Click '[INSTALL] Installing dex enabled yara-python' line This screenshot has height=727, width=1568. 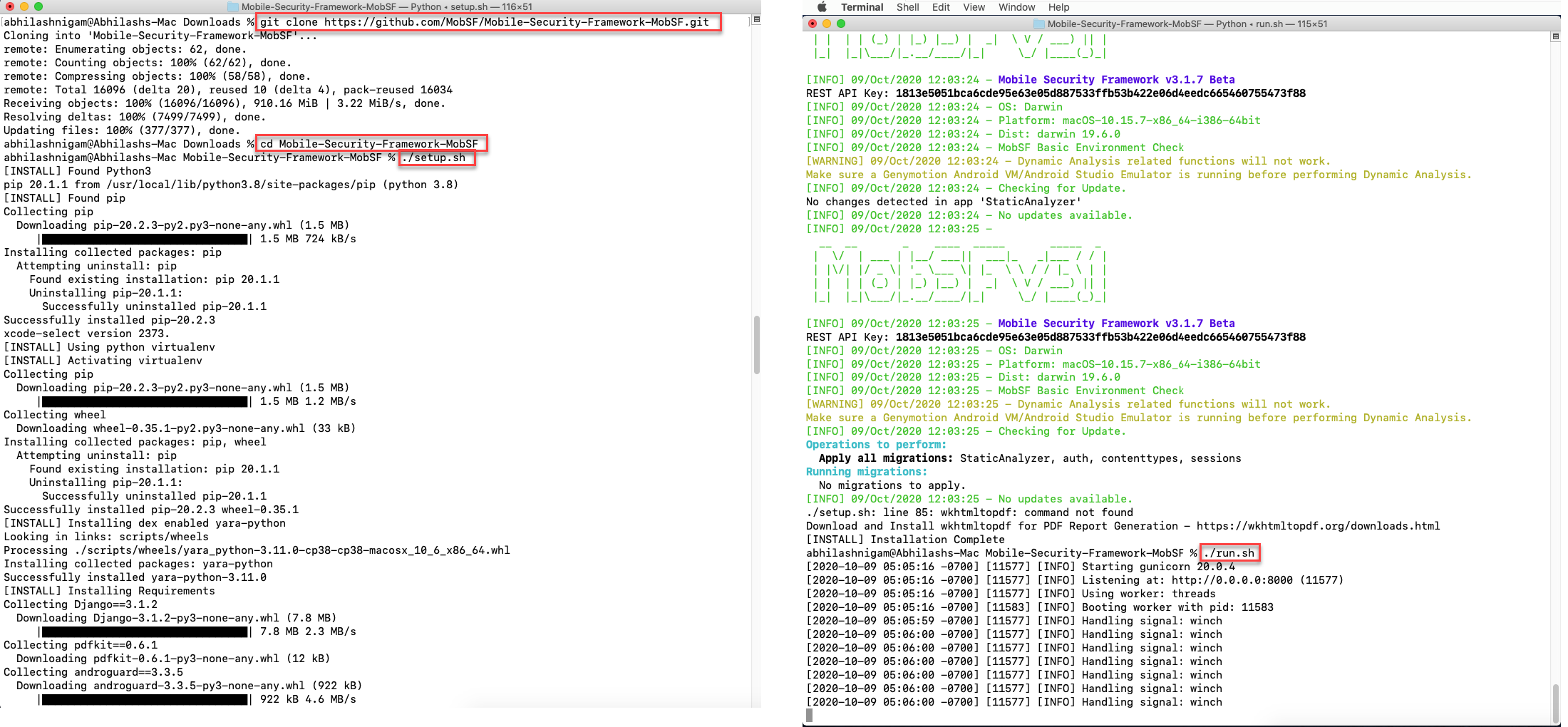(x=145, y=523)
